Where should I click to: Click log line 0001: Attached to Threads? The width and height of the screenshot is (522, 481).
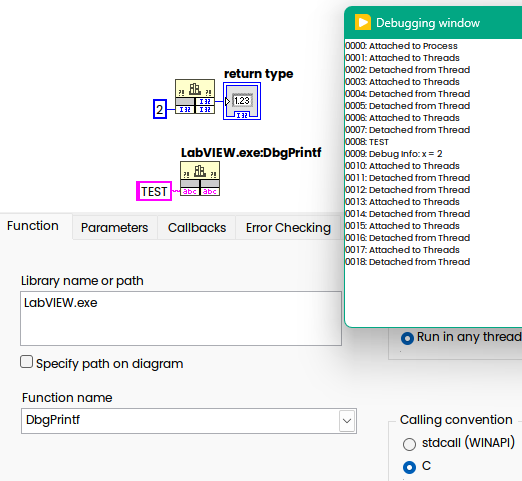click(x=402, y=58)
